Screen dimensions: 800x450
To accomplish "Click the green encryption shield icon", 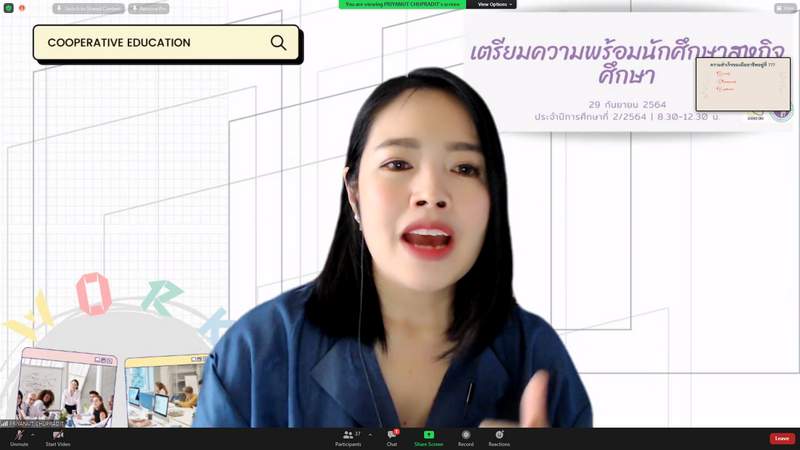I will point(9,8).
